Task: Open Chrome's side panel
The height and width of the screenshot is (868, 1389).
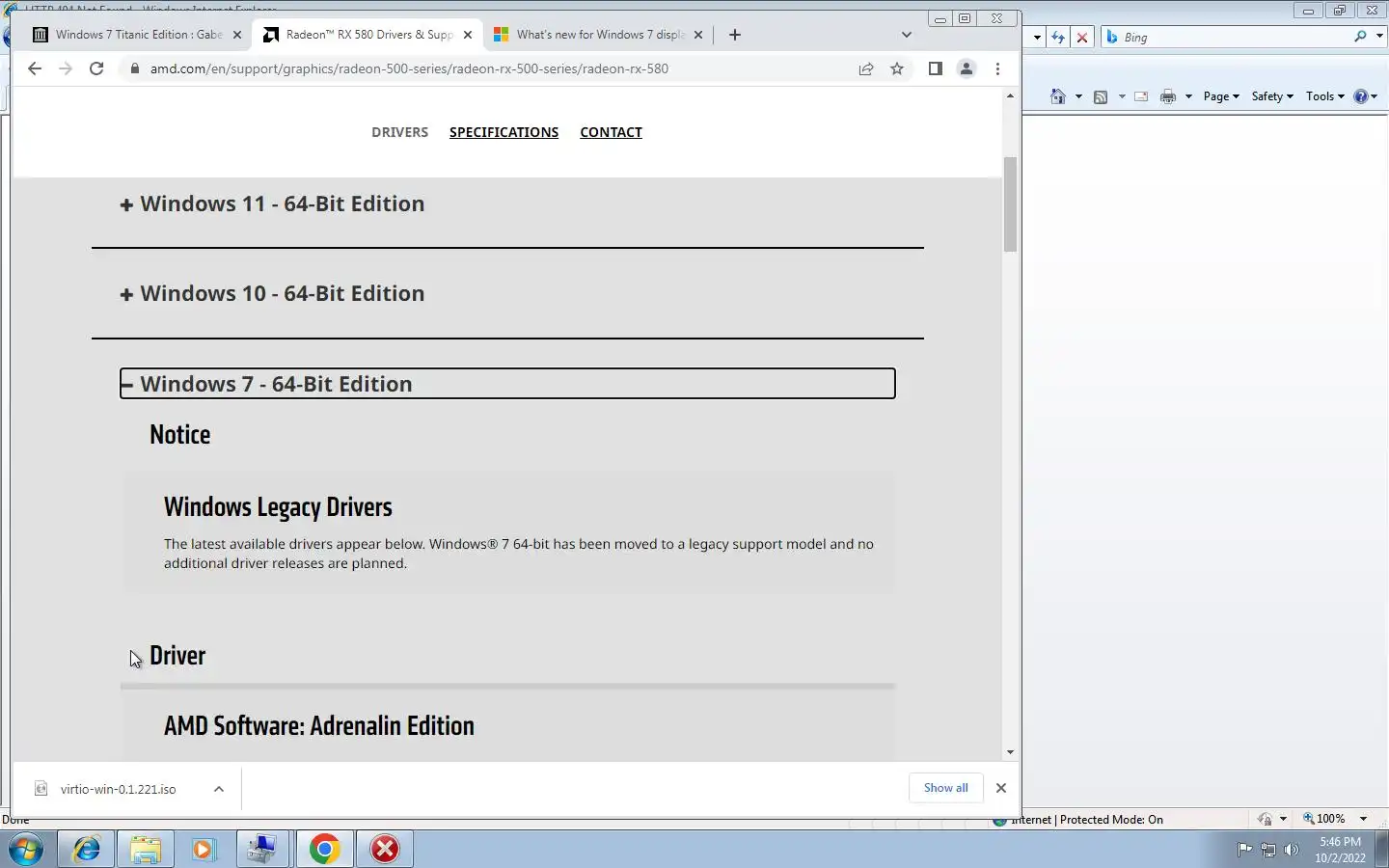Action: [x=935, y=68]
